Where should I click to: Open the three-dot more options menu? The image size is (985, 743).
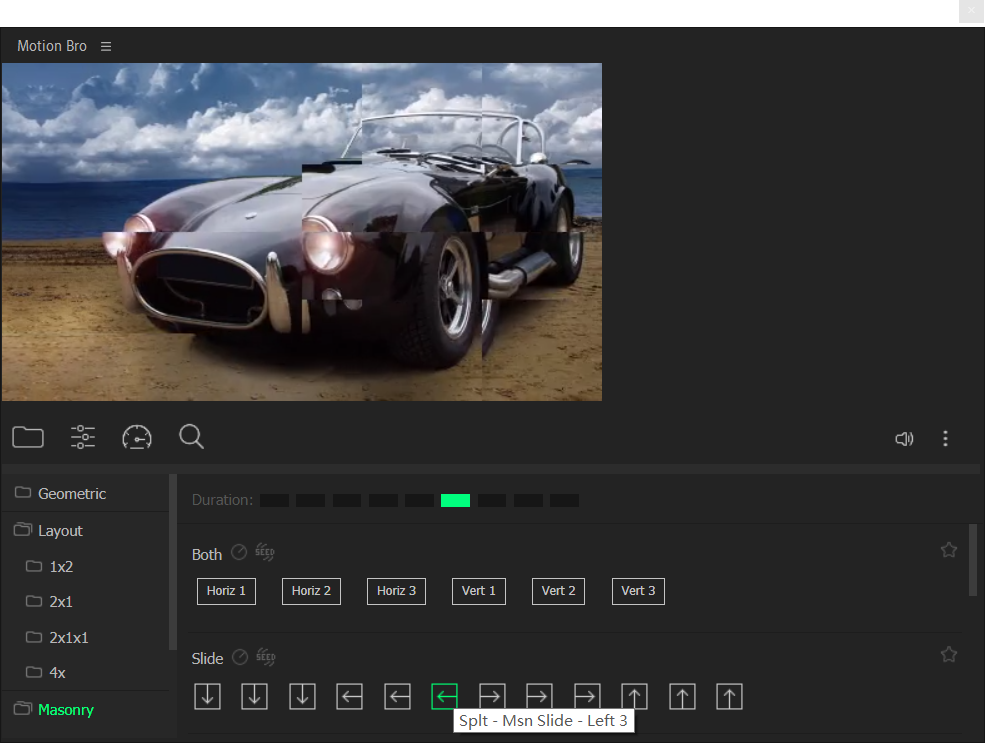click(945, 438)
